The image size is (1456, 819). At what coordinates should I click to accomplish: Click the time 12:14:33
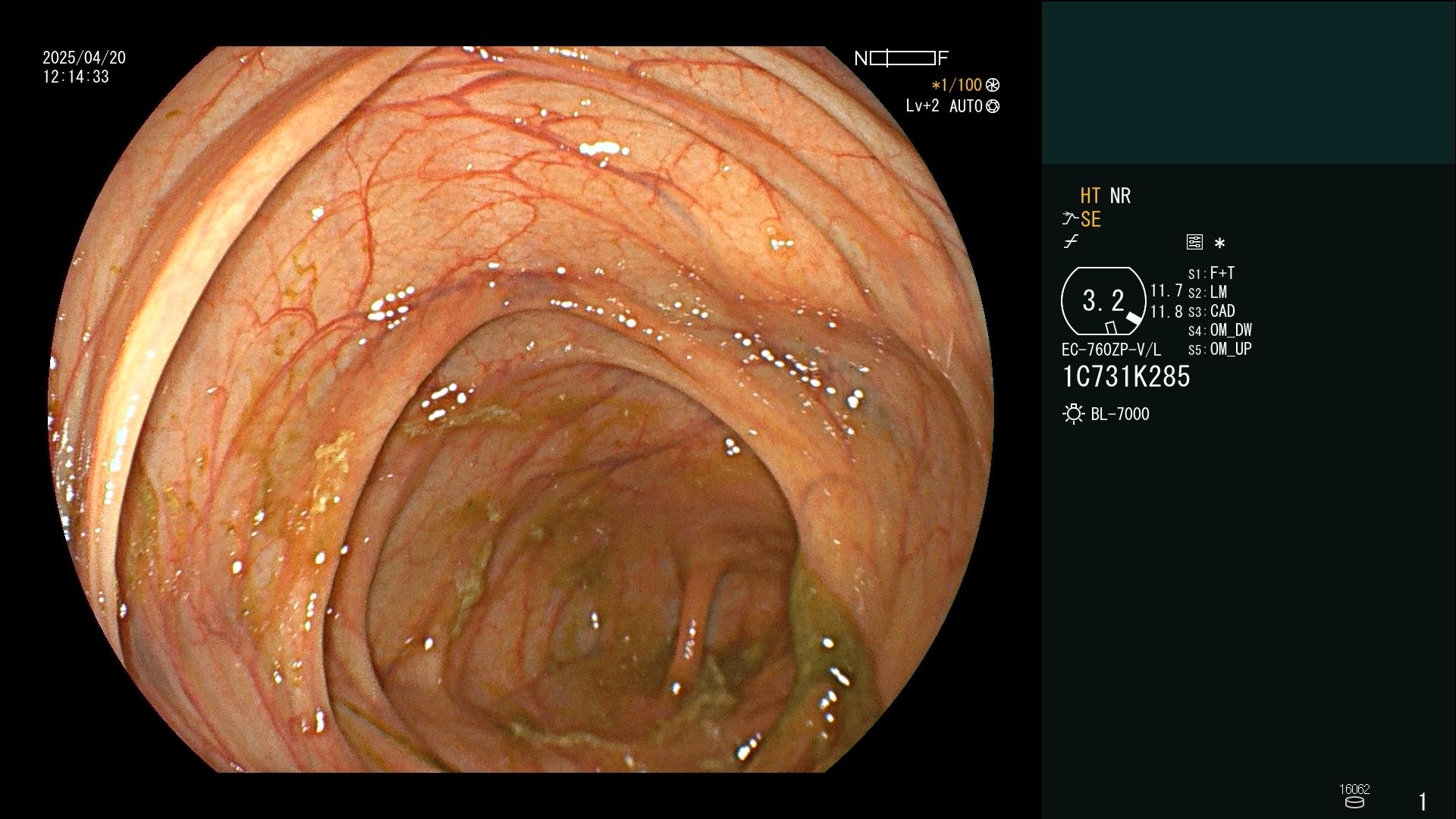76,77
